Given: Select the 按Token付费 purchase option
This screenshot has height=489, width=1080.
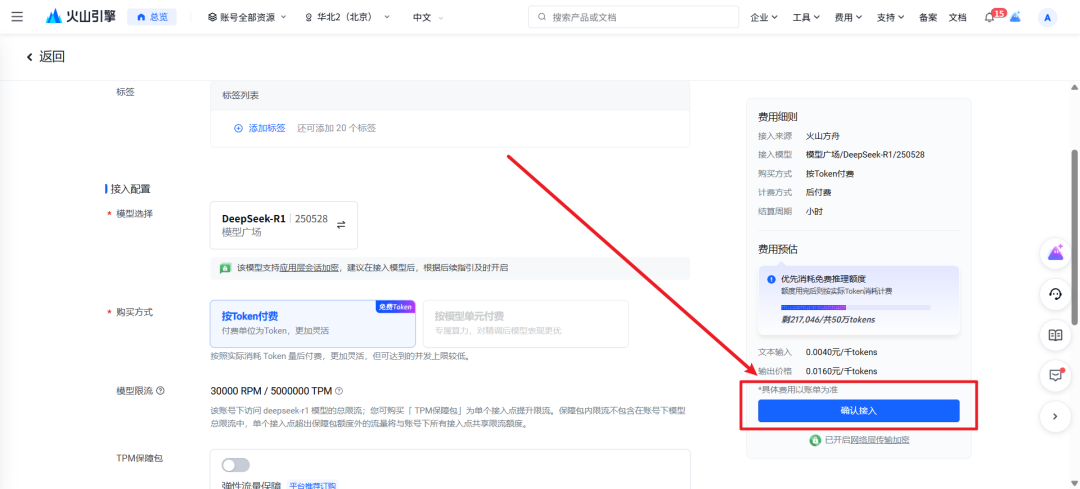Looking at the screenshot, I should 313,323.
